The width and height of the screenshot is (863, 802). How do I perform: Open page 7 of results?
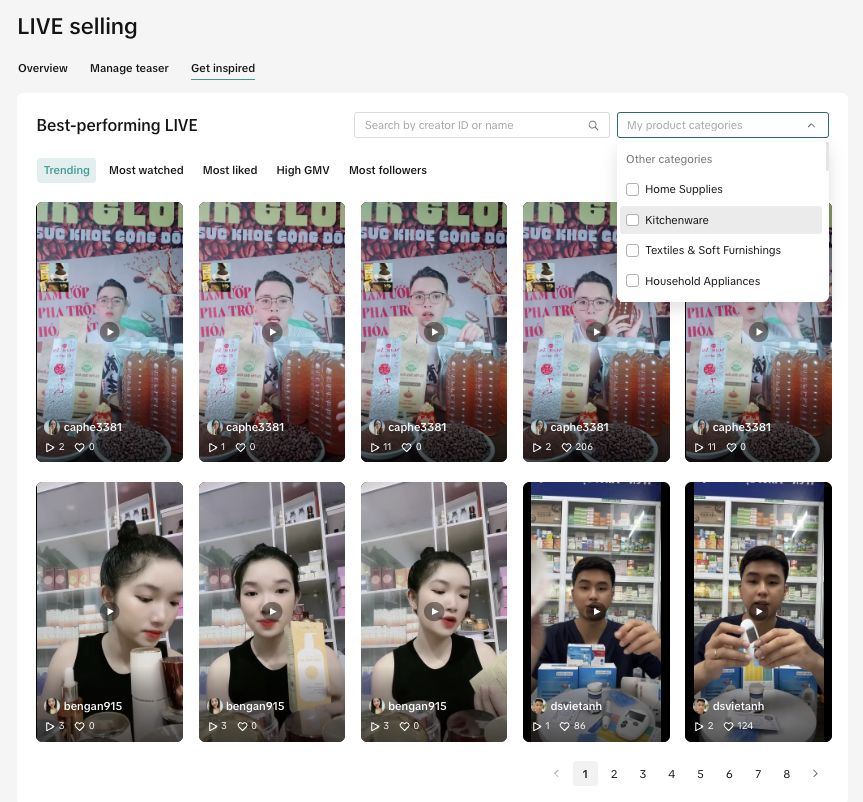click(x=758, y=774)
